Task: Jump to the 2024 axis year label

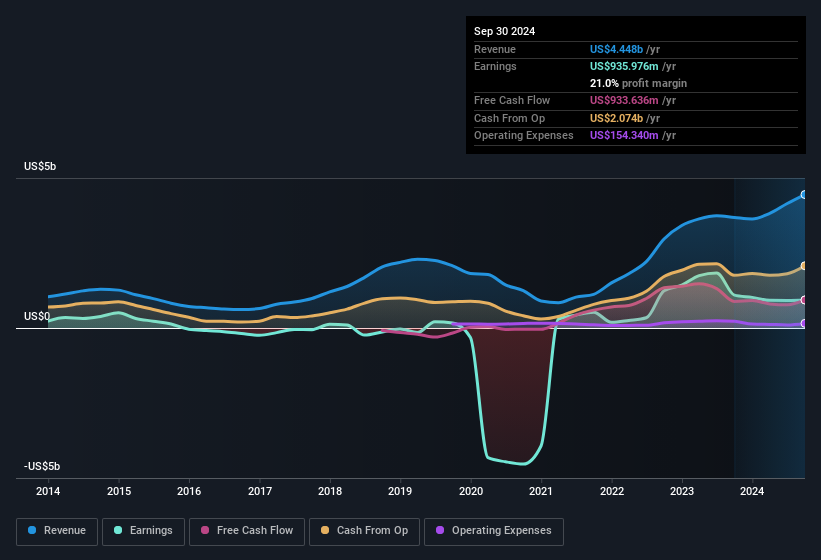Action: point(752,491)
